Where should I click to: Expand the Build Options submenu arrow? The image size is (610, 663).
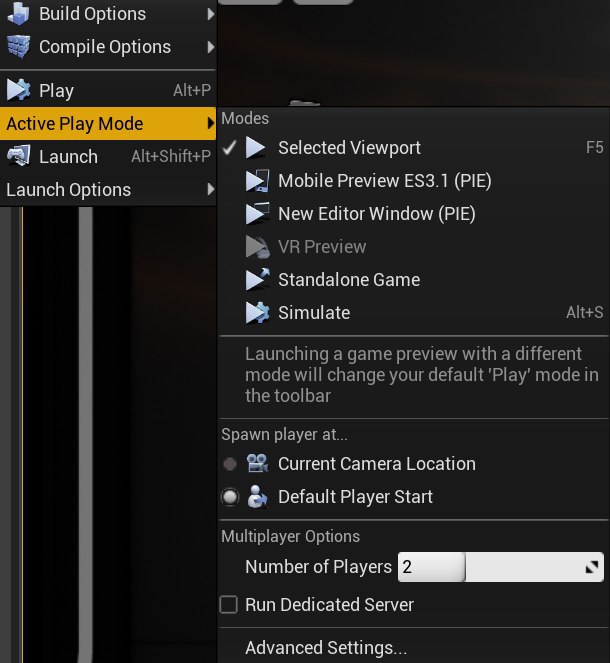pyautogui.click(x=211, y=14)
